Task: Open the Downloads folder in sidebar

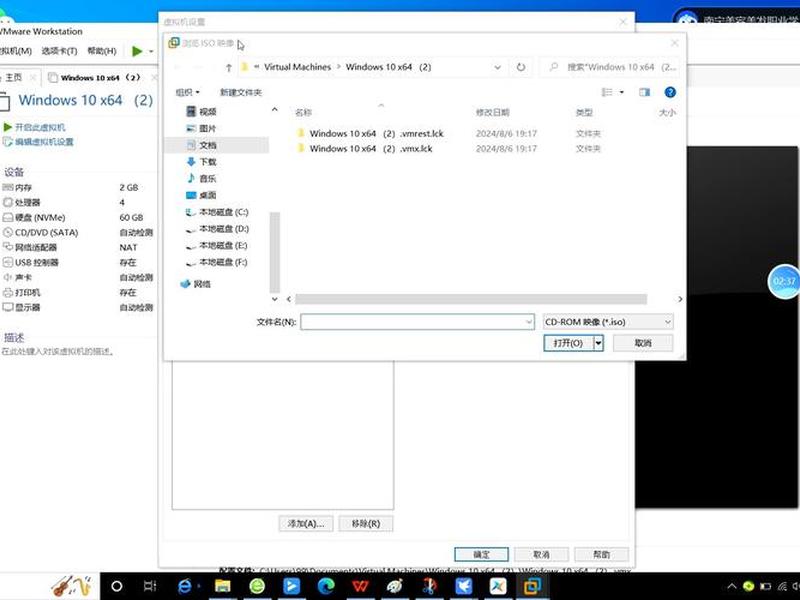Action: (x=202, y=162)
